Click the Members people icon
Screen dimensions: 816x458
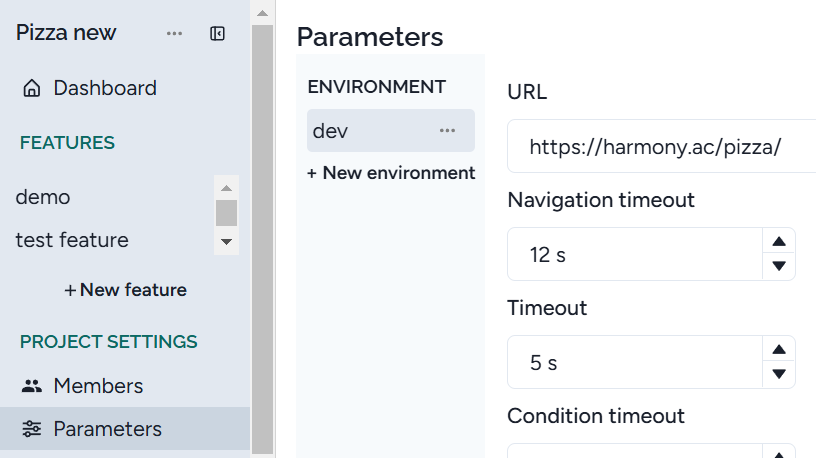pyautogui.click(x=32, y=386)
